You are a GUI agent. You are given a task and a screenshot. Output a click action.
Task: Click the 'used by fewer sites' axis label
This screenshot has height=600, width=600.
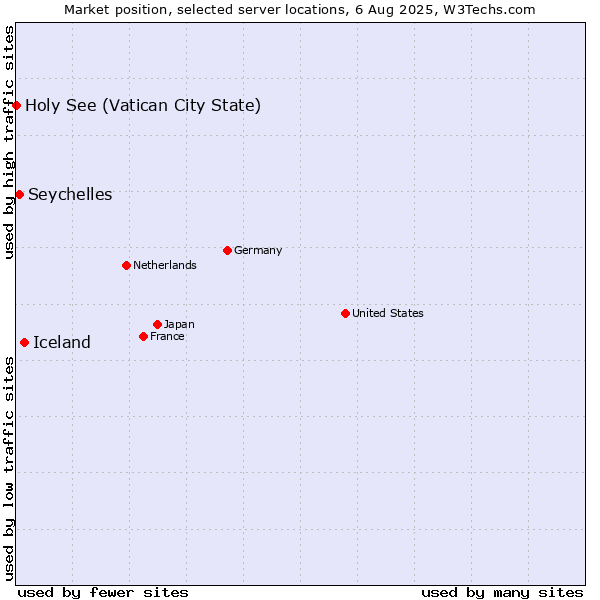click(103, 593)
